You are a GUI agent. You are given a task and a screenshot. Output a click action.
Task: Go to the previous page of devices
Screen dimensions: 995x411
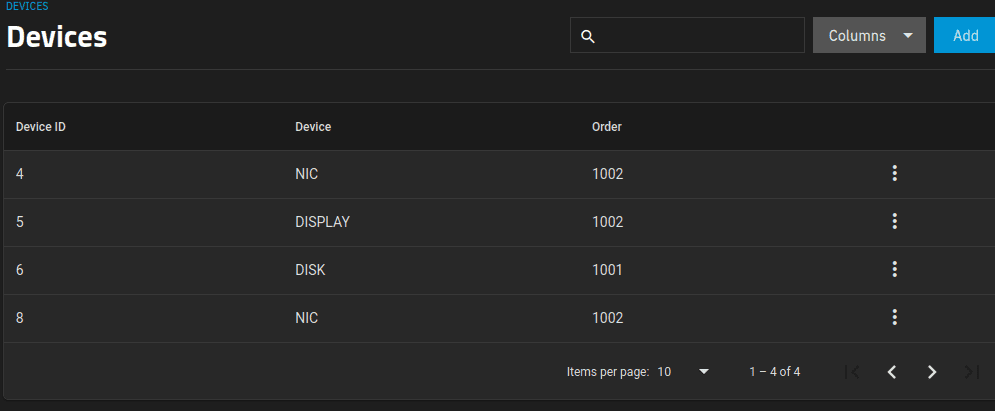(x=892, y=372)
